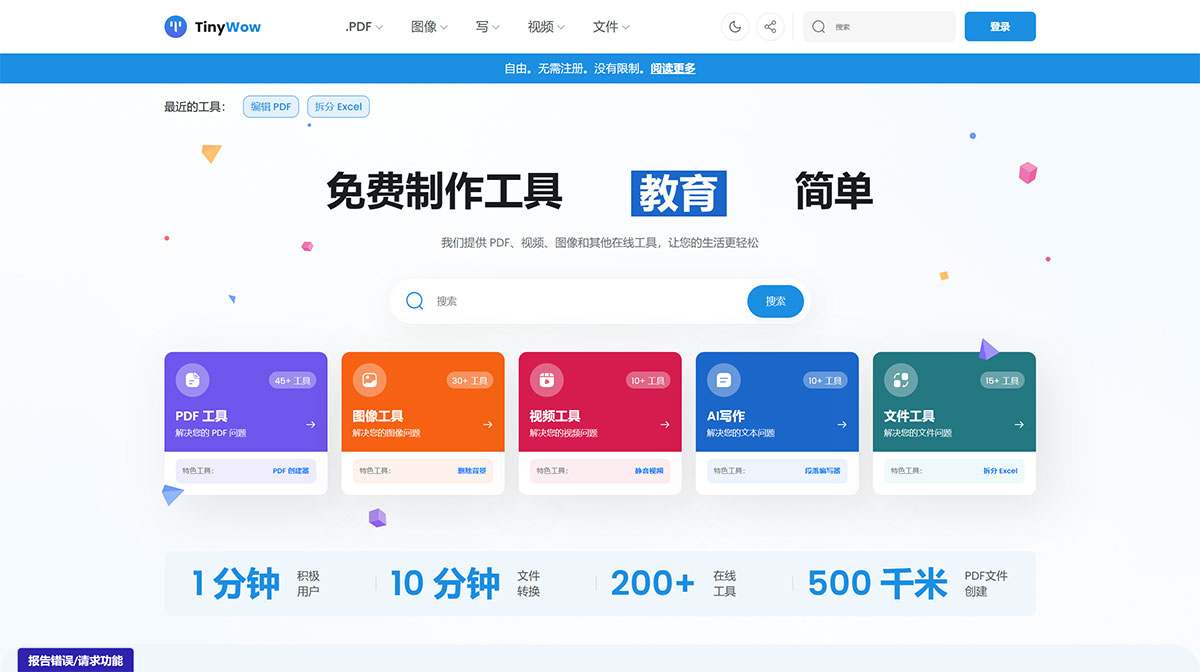1200x672 pixels.
Task: Open the 写 menu in the navigation bar
Action: (485, 27)
